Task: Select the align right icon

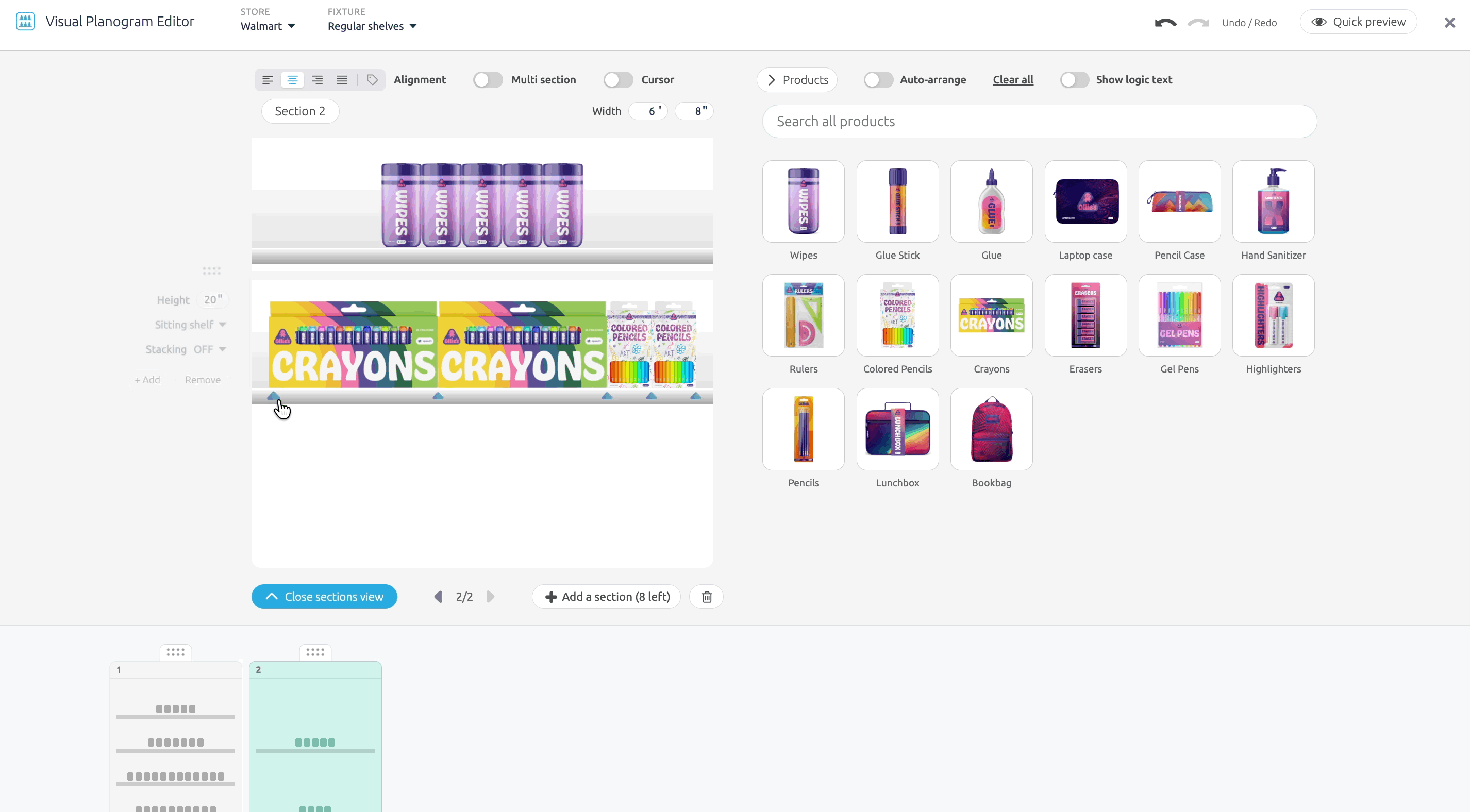Action: [x=318, y=80]
